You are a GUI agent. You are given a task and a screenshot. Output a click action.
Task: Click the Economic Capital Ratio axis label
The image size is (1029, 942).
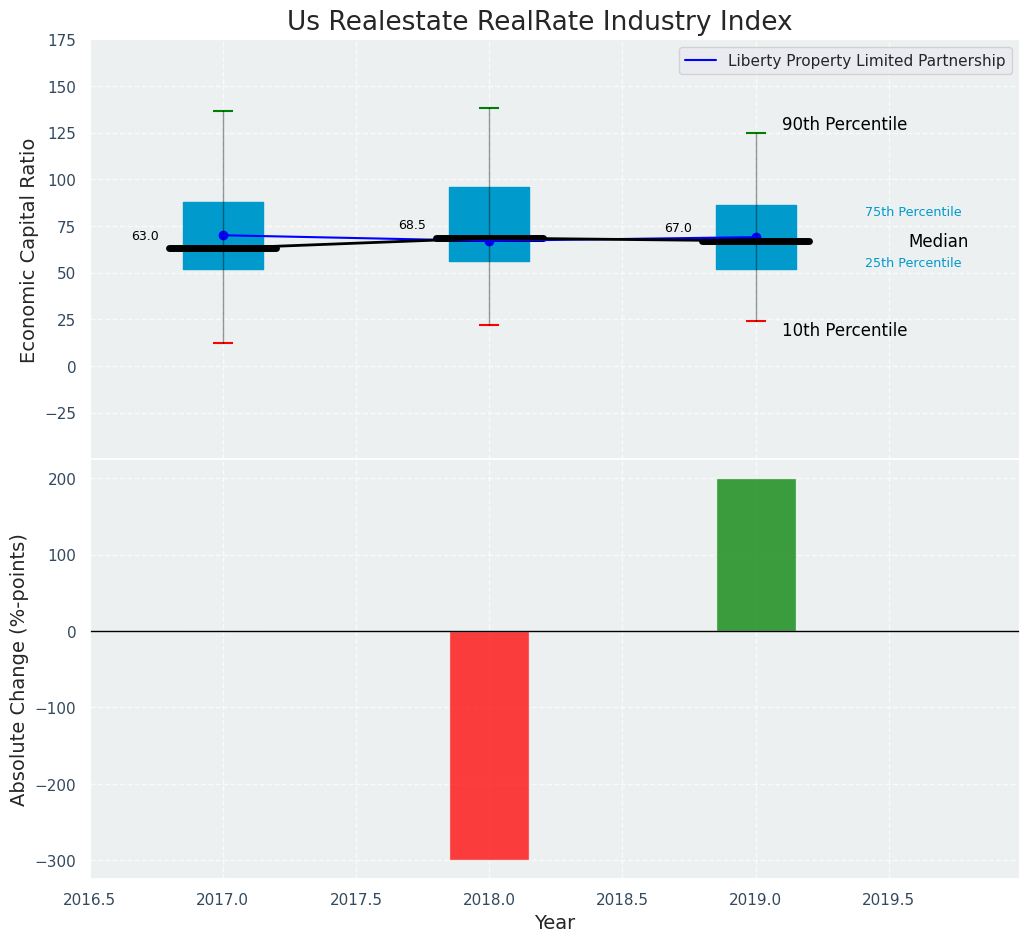tap(28, 250)
